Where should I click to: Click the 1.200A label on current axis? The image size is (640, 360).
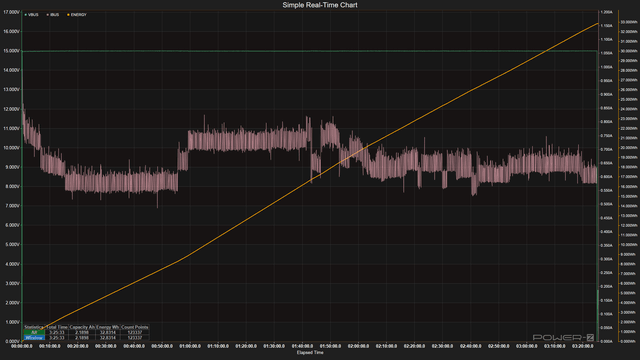(606, 12)
